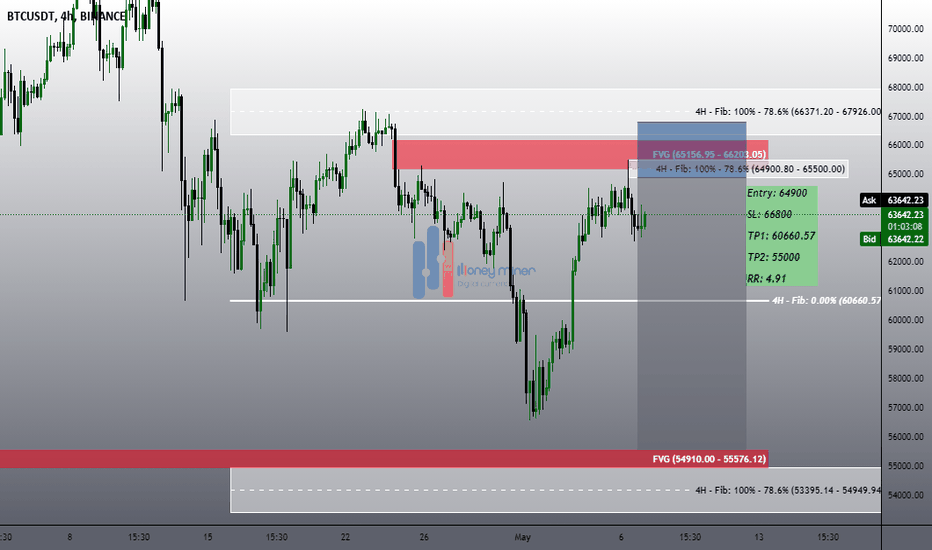Viewport: 932px width, 550px height.
Task: Select the gray profit-target zone of the short position
Action: click(x=692, y=314)
